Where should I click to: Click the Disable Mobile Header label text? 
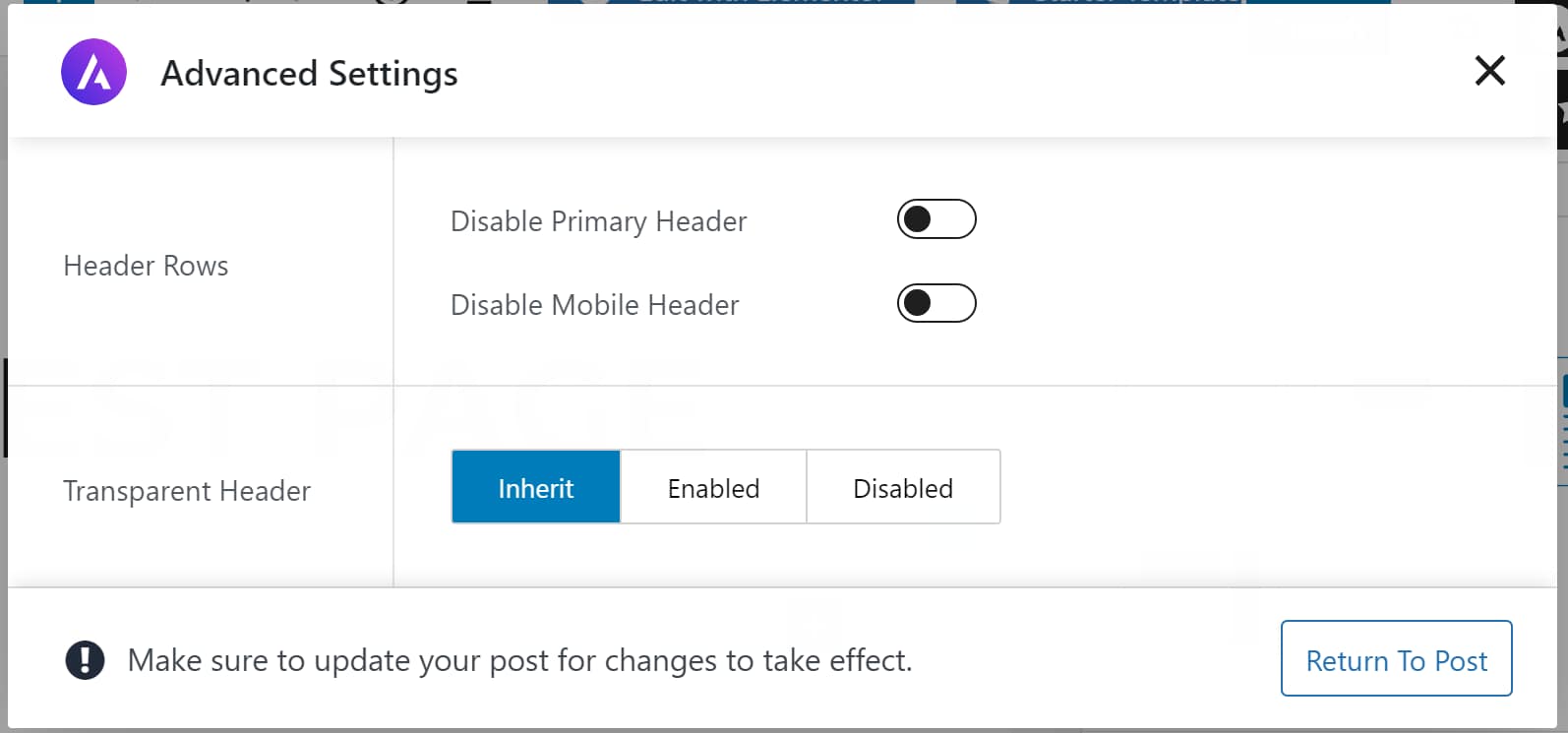(x=594, y=305)
